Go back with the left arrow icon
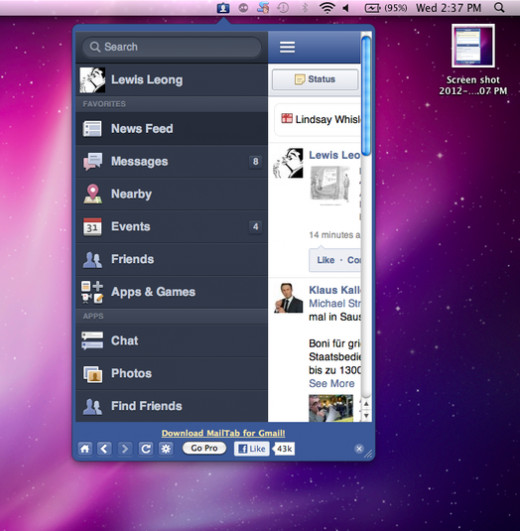520x531 pixels. [104, 449]
